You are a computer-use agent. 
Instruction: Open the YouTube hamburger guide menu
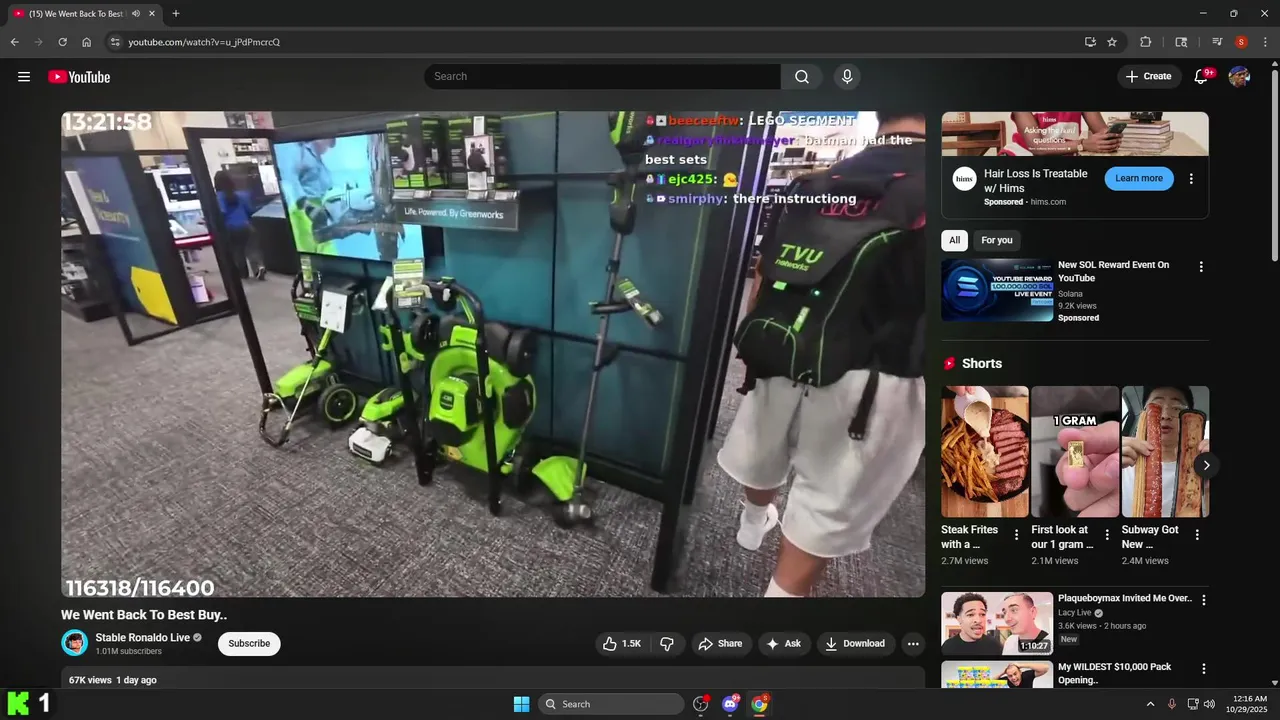click(x=24, y=77)
